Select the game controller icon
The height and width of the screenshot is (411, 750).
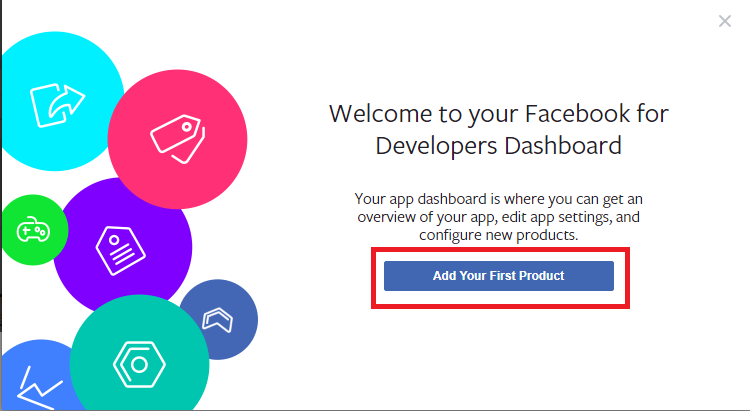tap(32, 231)
